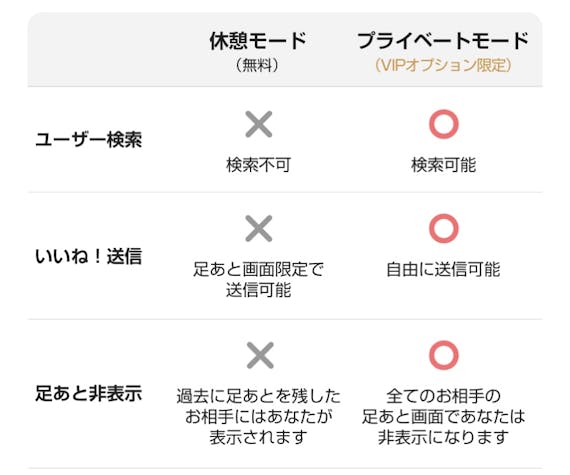The height and width of the screenshot is (475, 570).
Task: Click the gray X icon in いいね!送信 row
Action: (258, 229)
